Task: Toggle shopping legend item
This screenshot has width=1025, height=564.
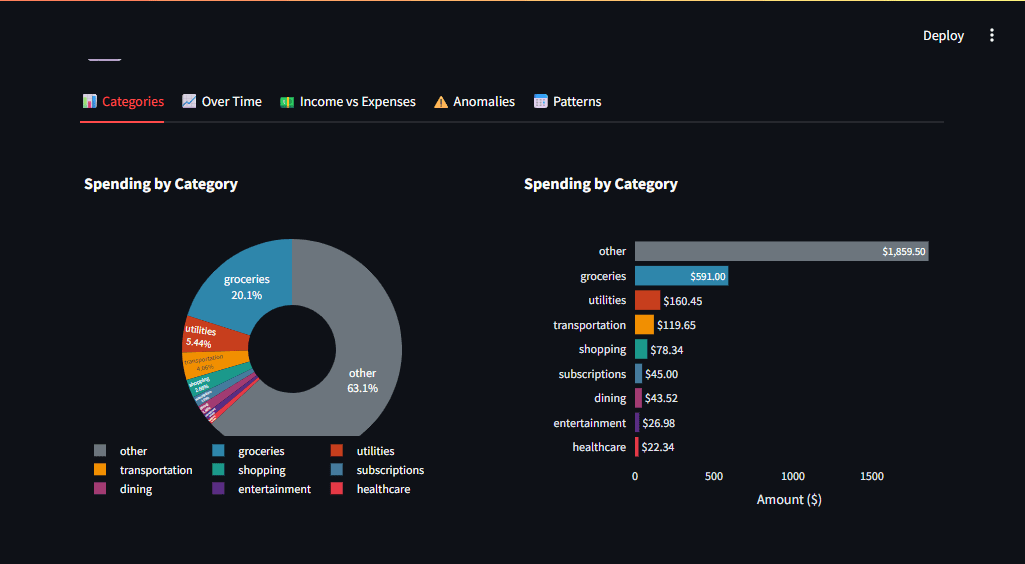Action: click(261, 470)
